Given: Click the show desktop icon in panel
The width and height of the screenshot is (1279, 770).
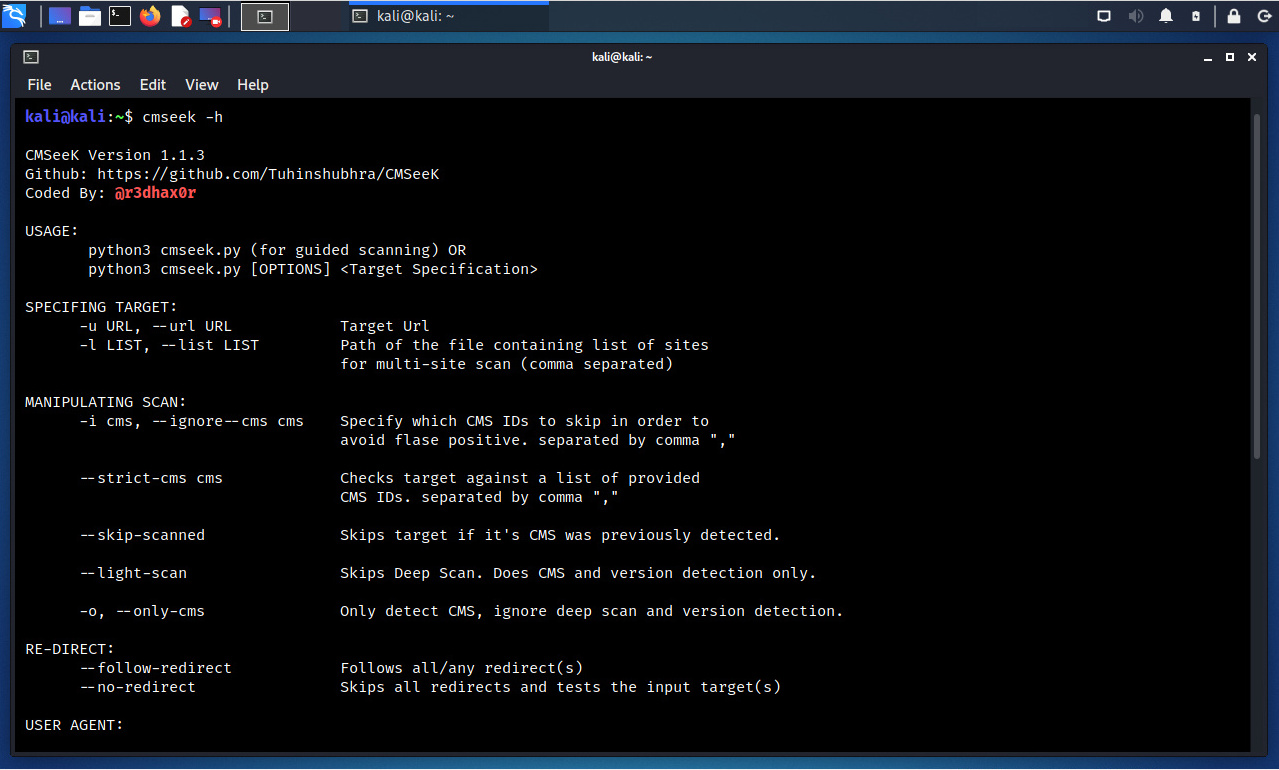Looking at the screenshot, I should [60, 16].
